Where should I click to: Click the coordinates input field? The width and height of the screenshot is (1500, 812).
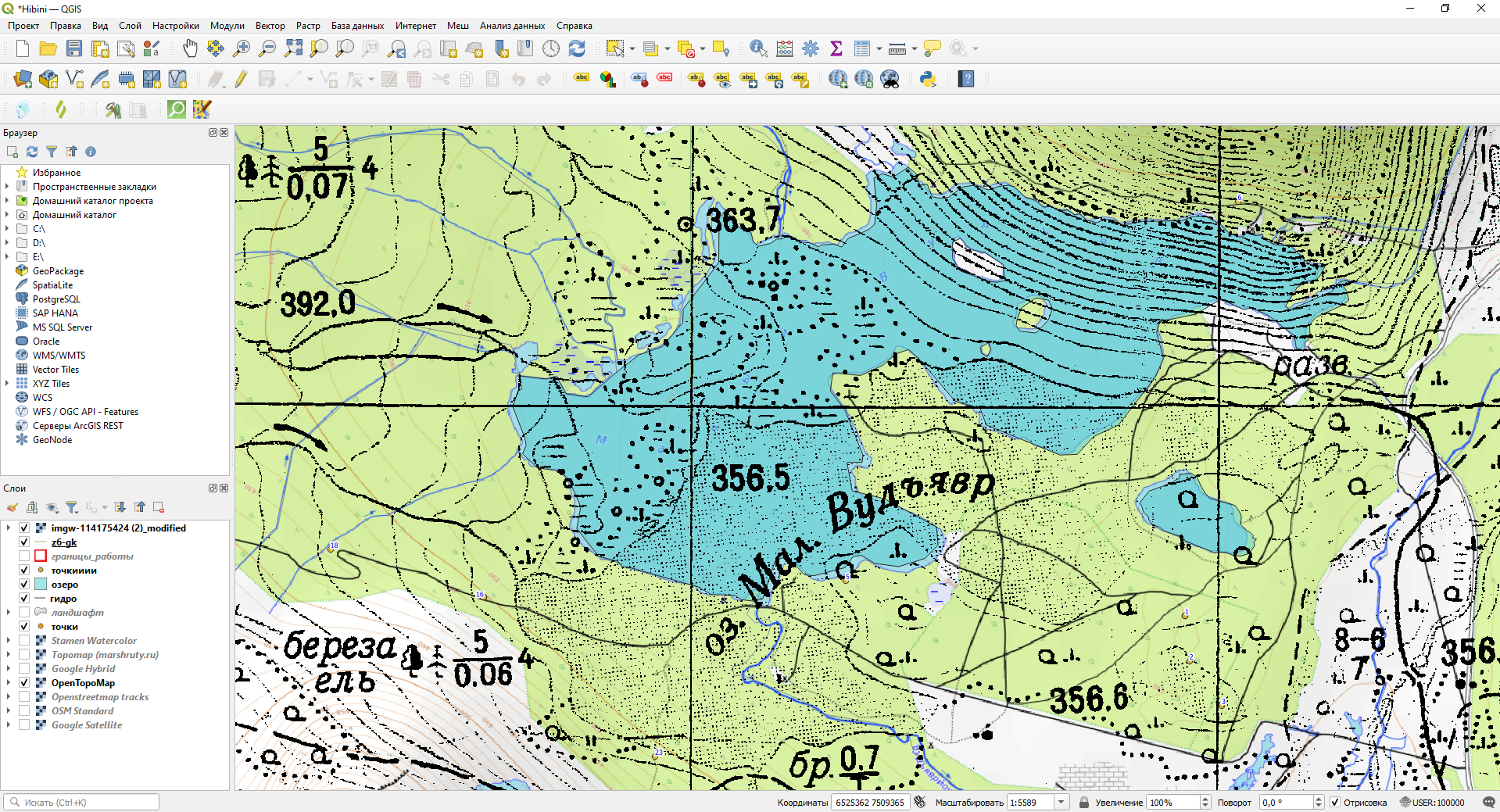coord(869,803)
